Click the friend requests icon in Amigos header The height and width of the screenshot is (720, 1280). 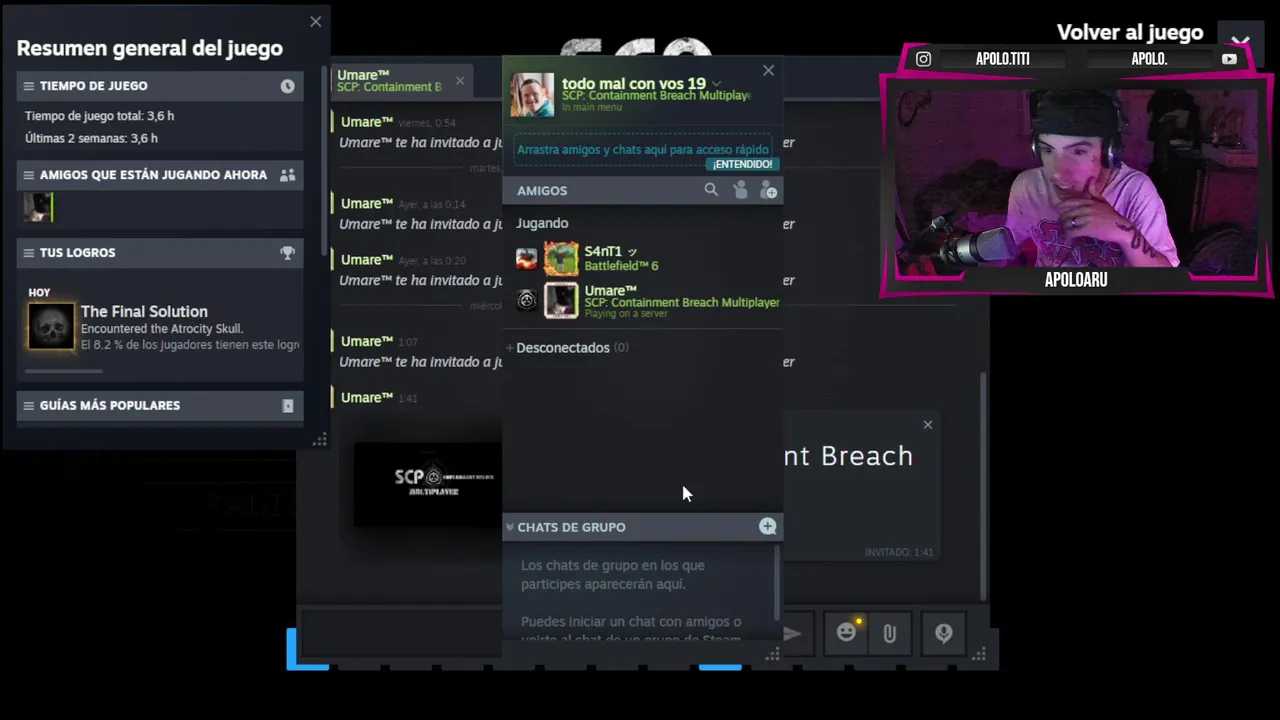(x=740, y=190)
